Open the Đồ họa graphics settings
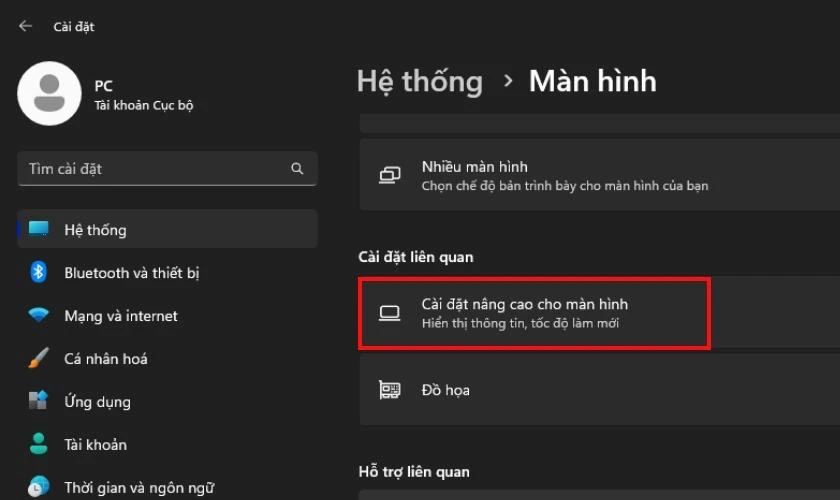Viewport: 840px width, 500px height. 599,390
